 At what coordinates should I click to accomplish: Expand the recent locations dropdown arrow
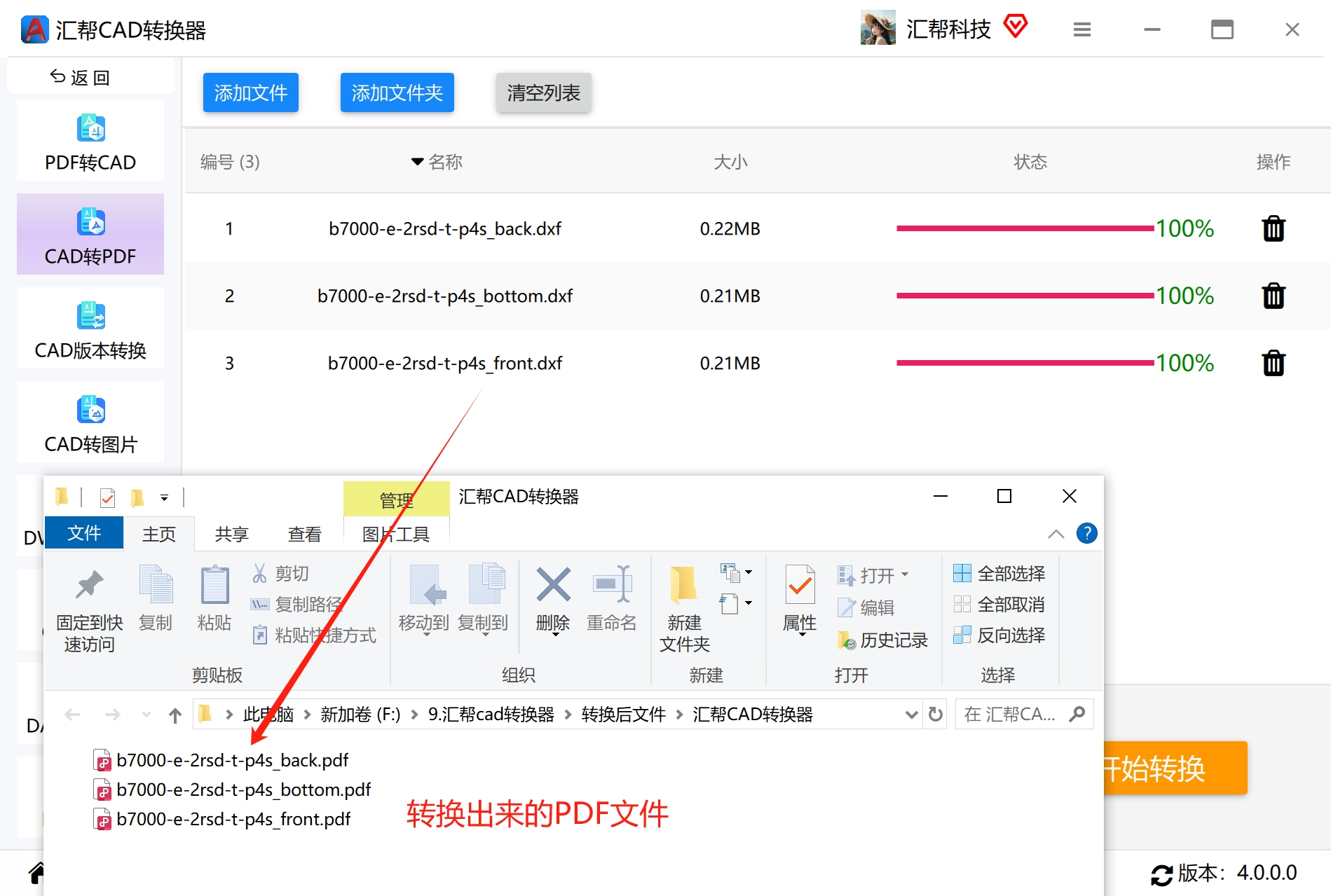146,715
